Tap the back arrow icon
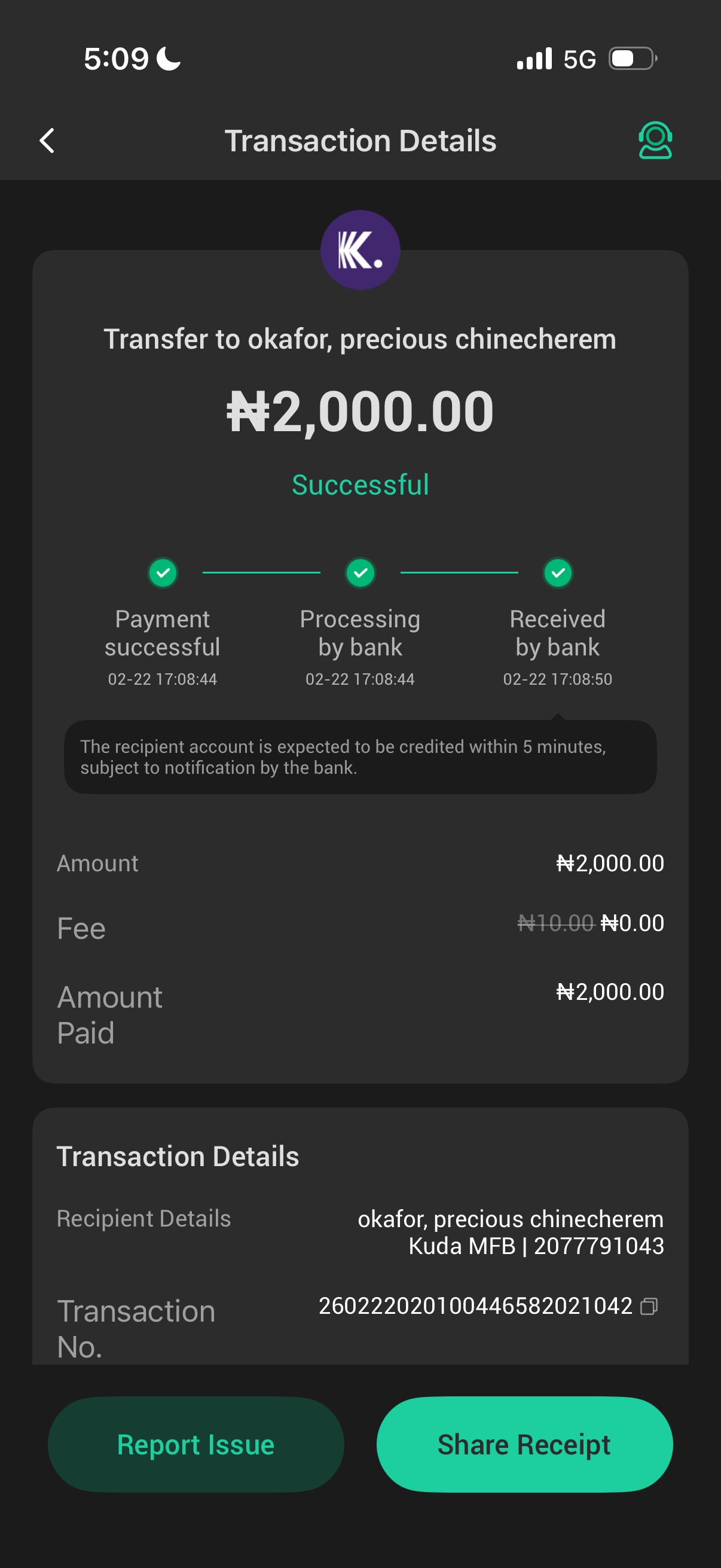Viewport: 721px width, 1568px height. [x=47, y=141]
